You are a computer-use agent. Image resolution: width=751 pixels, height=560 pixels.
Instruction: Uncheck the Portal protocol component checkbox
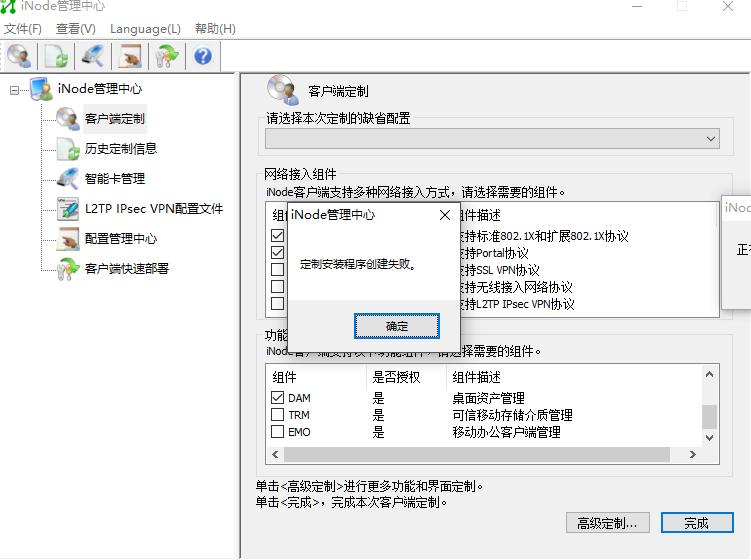coord(277,252)
